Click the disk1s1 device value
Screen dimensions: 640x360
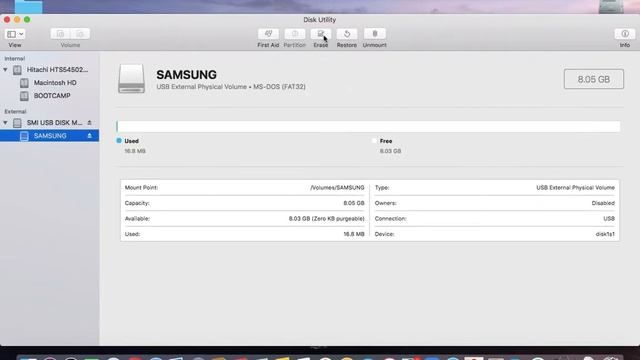(605, 234)
